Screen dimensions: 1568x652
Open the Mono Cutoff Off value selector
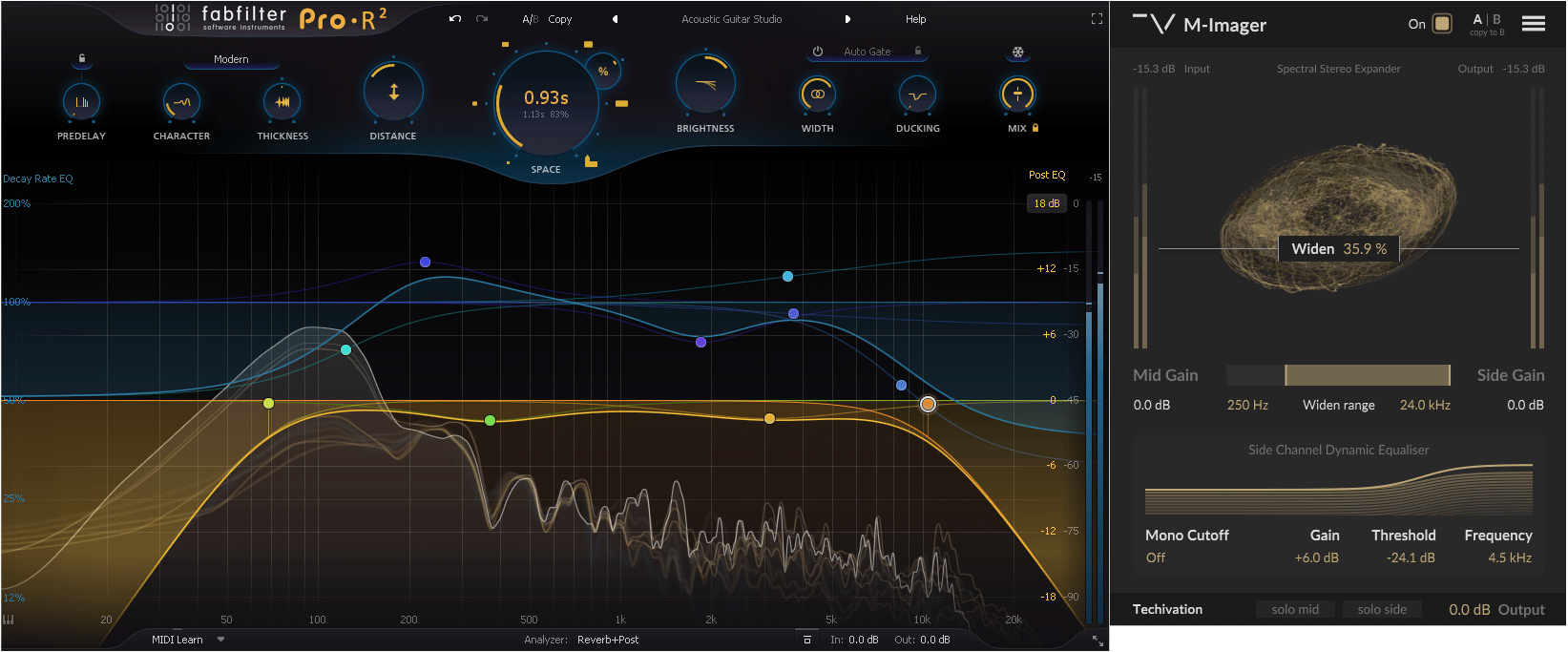click(x=1156, y=557)
